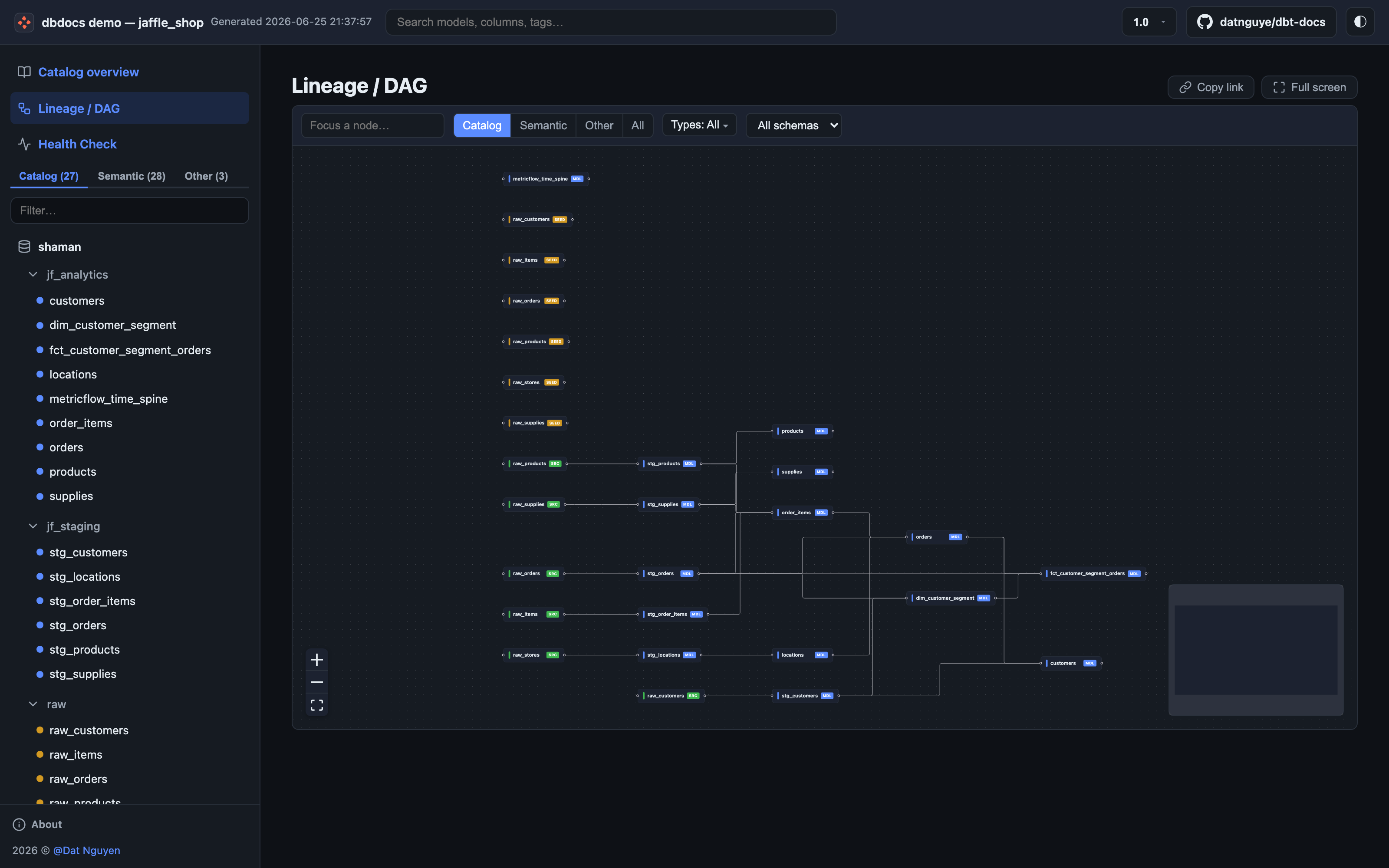Image resolution: width=1389 pixels, height=868 pixels.
Task: Open stg_order_items in sidebar tree
Action: (92, 601)
